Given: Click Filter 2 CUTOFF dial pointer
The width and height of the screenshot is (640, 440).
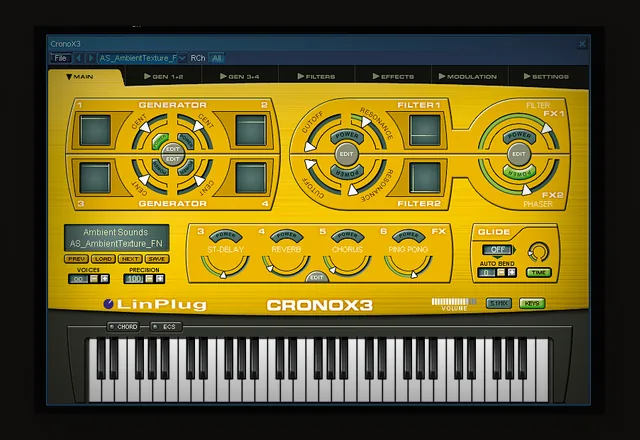Looking at the screenshot, I should pyautogui.click(x=311, y=164).
